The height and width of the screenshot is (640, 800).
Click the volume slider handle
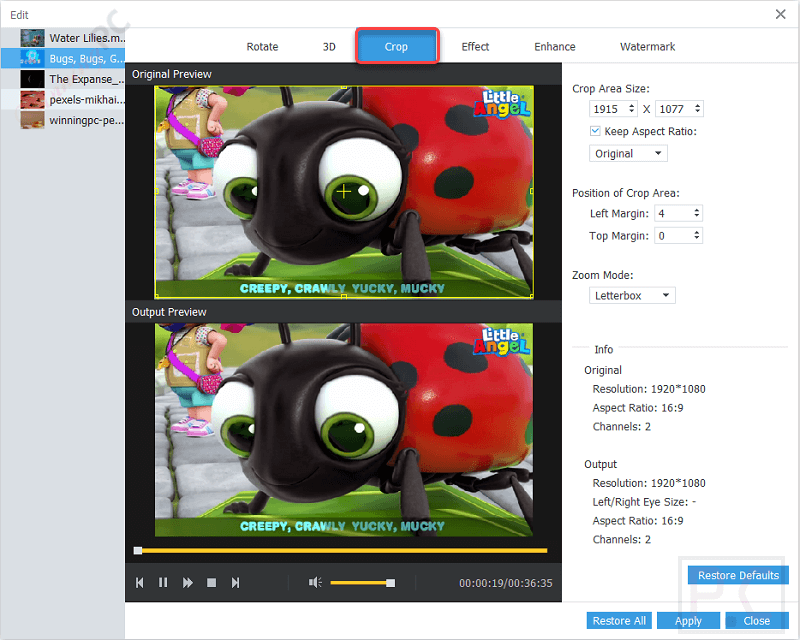pos(390,583)
